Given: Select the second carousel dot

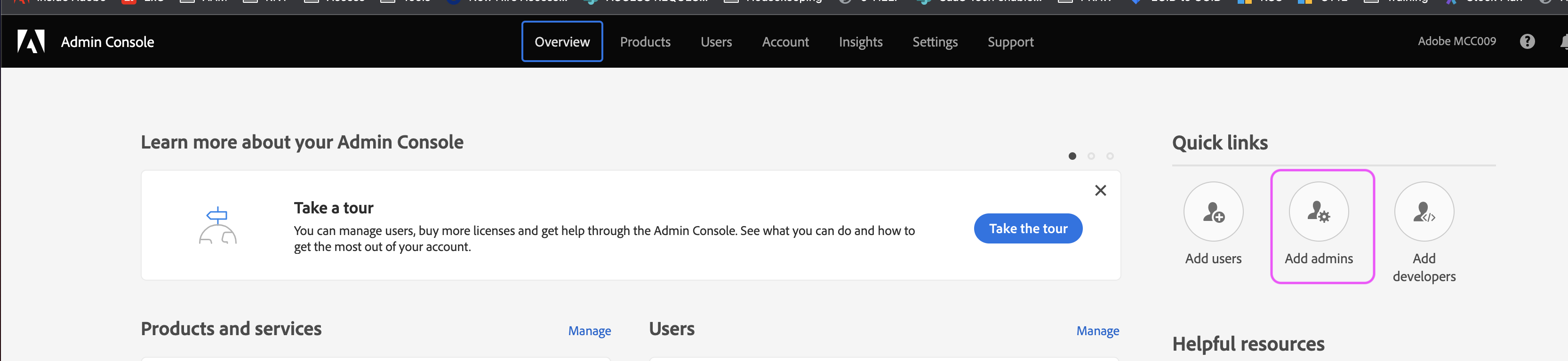Looking at the screenshot, I should pos(1091,156).
